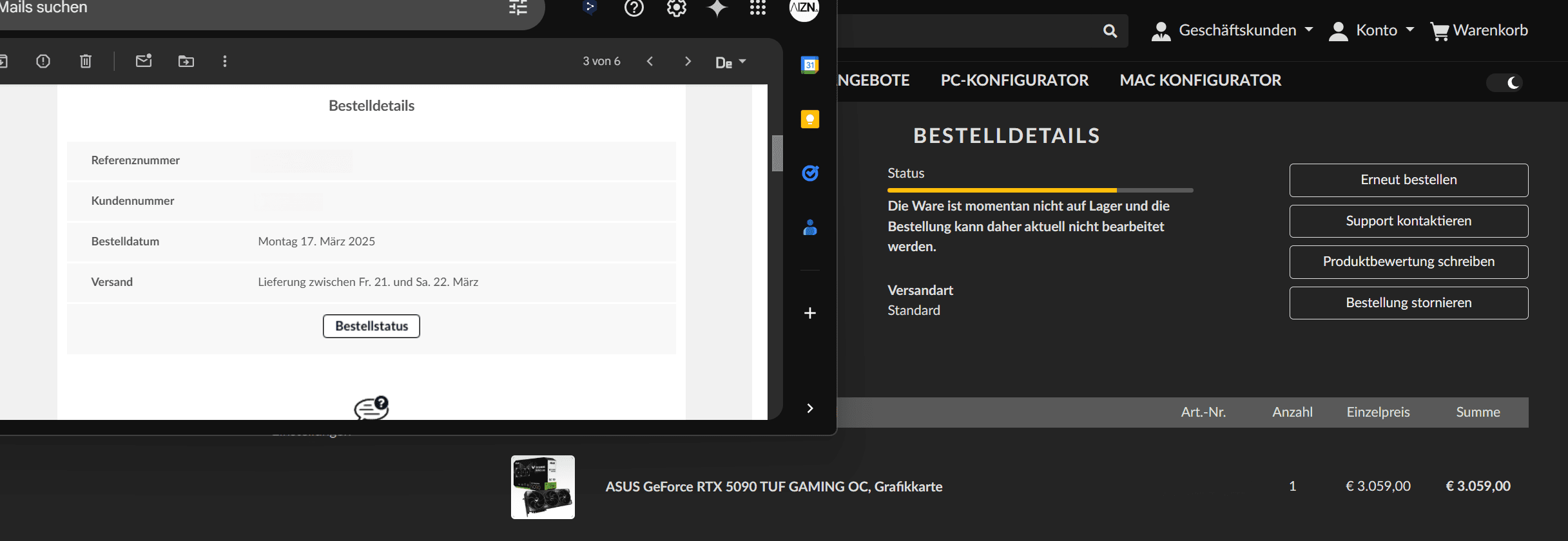Open the Google account avatar menu
The height and width of the screenshot is (541, 1568).
(x=804, y=8)
